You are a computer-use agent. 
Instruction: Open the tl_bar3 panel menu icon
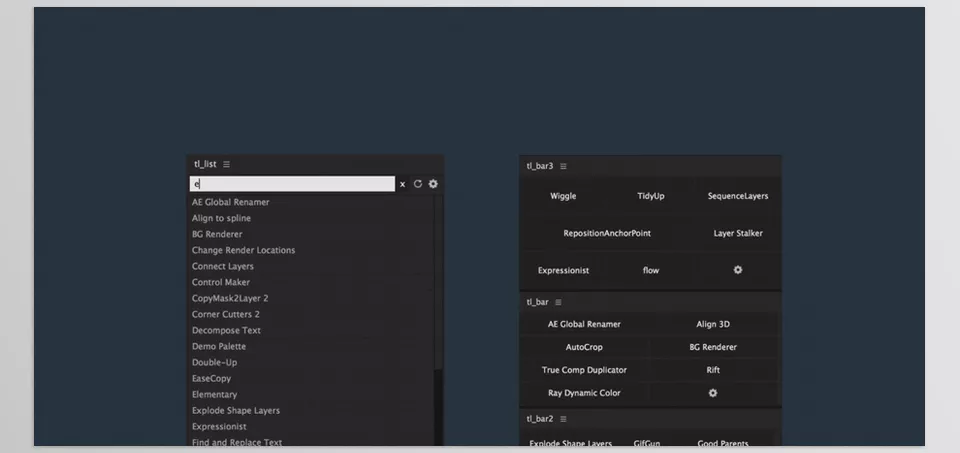coord(563,166)
